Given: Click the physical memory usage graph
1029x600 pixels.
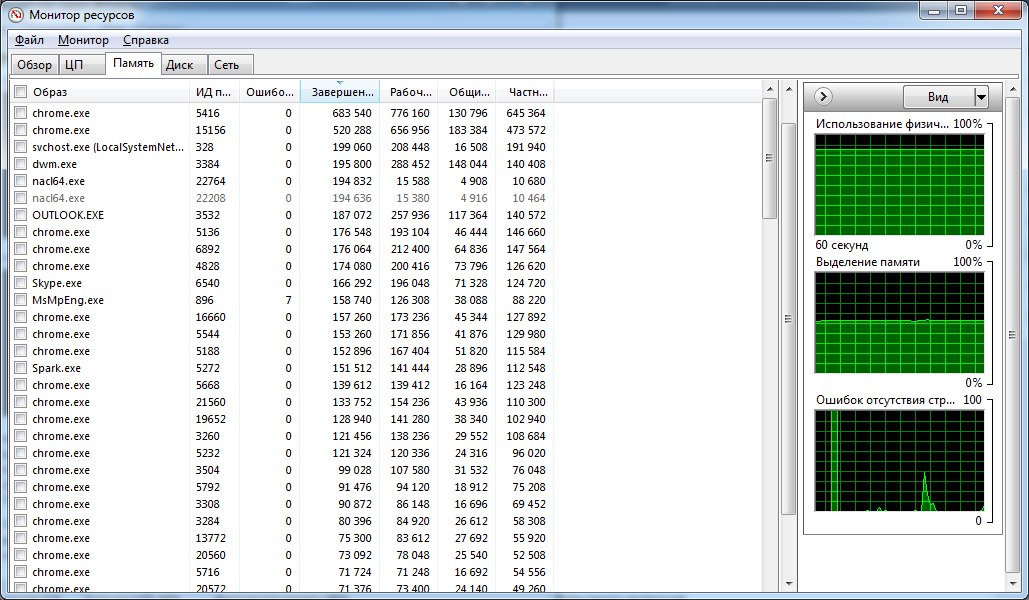Looking at the screenshot, I should click(x=899, y=184).
